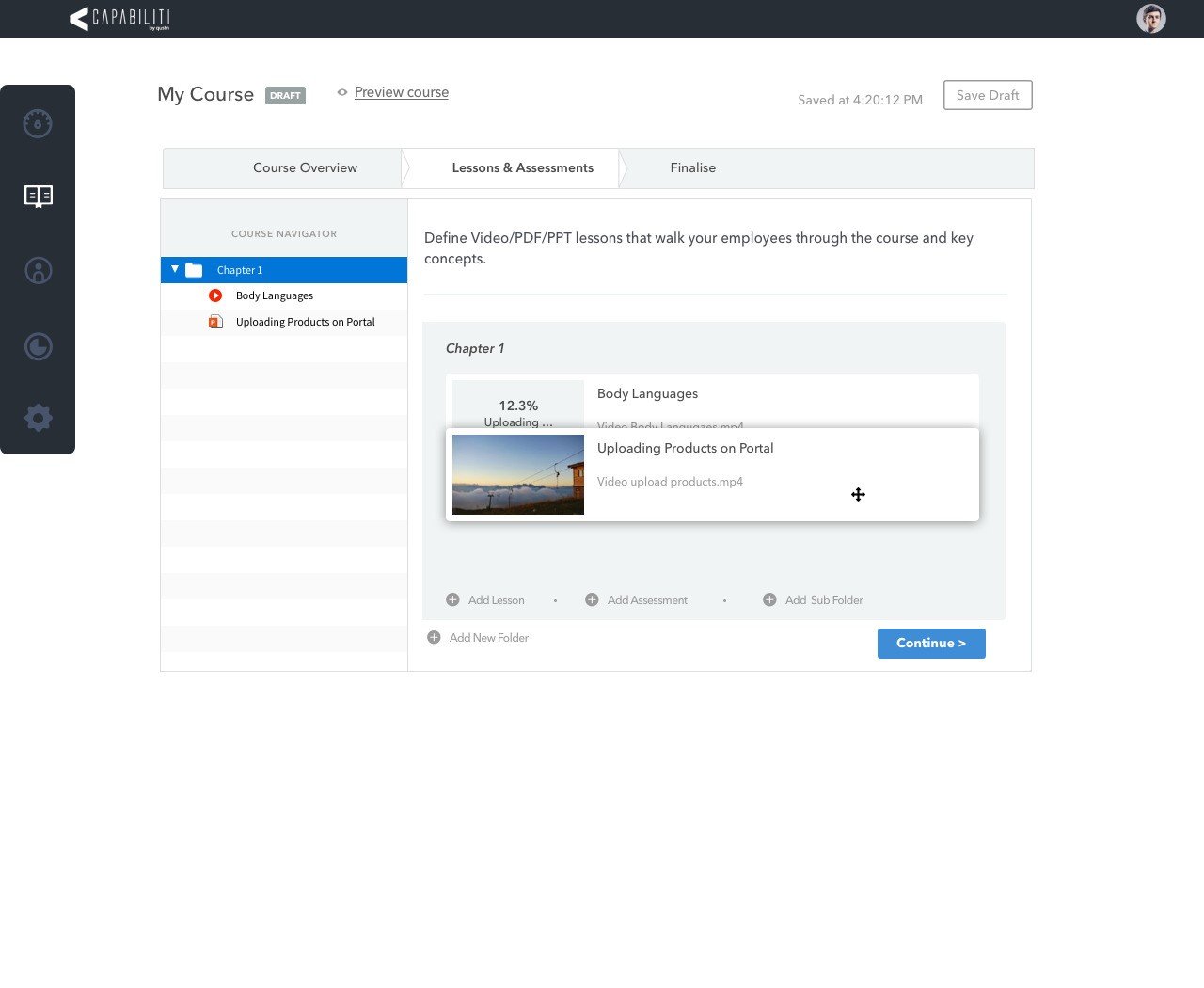Click the DRAFT status badge
Screen dimensions: 1204x988
coord(285,95)
